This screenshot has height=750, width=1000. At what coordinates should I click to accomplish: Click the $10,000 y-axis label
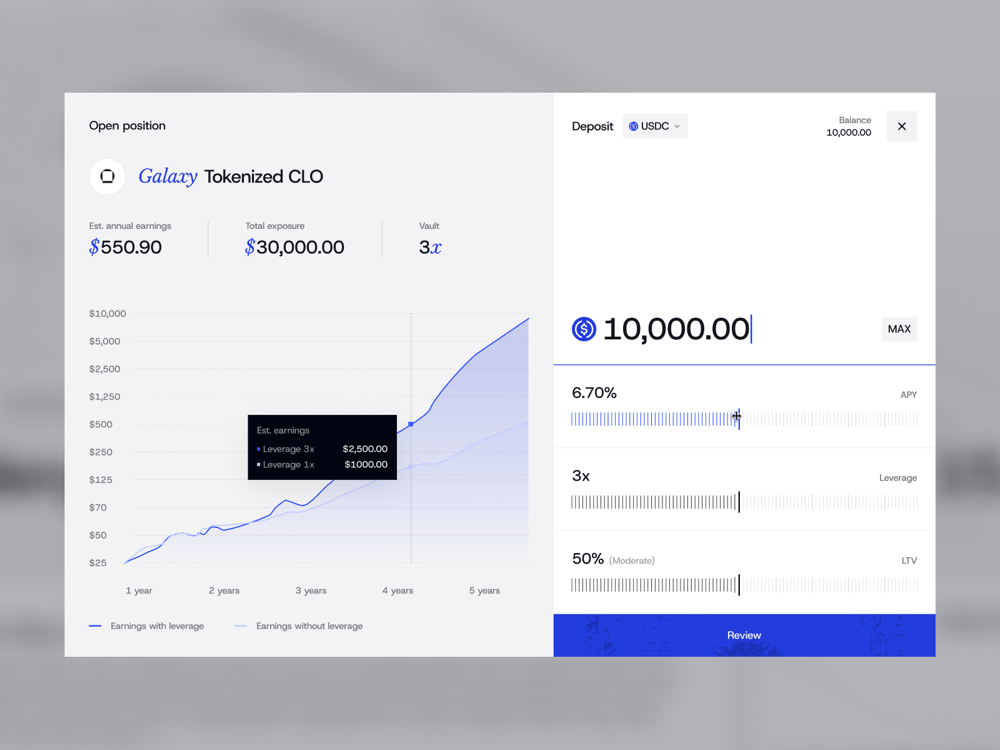click(108, 314)
